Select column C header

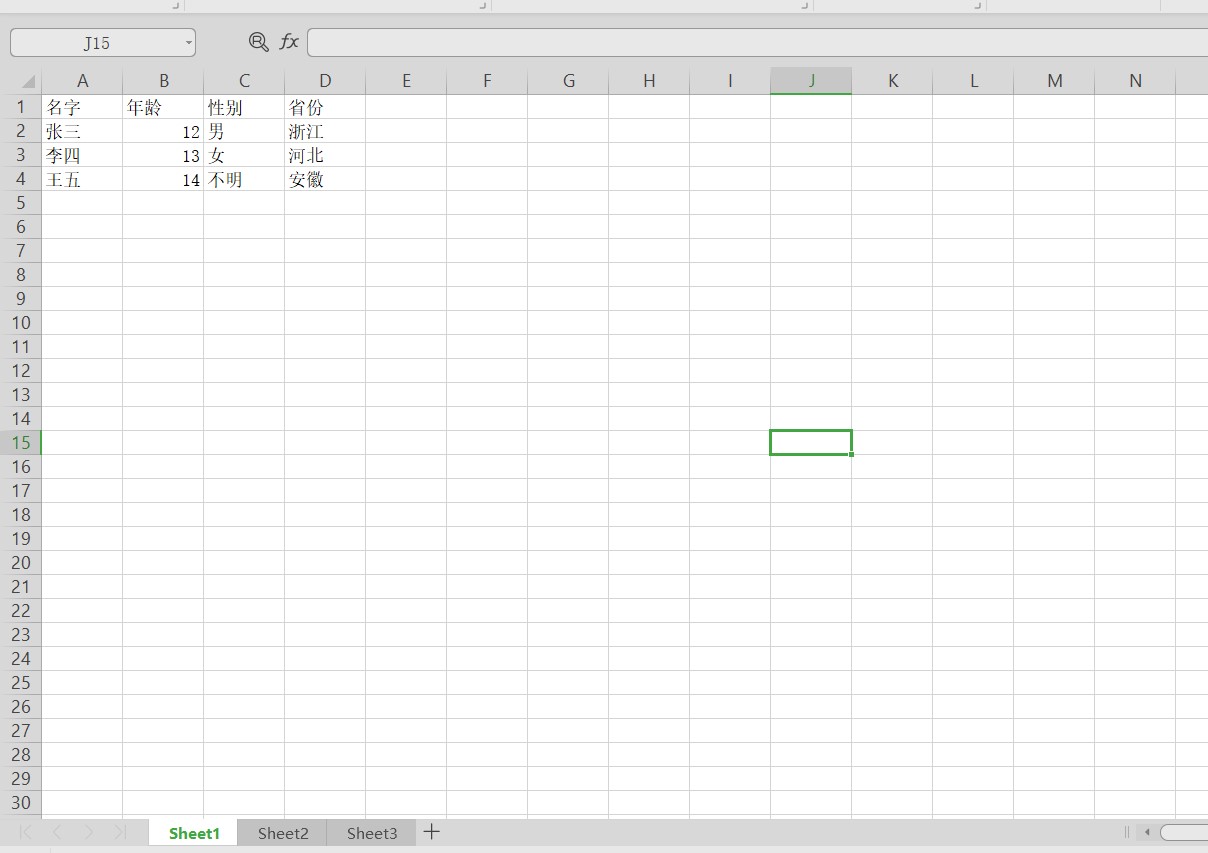click(244, 81)
